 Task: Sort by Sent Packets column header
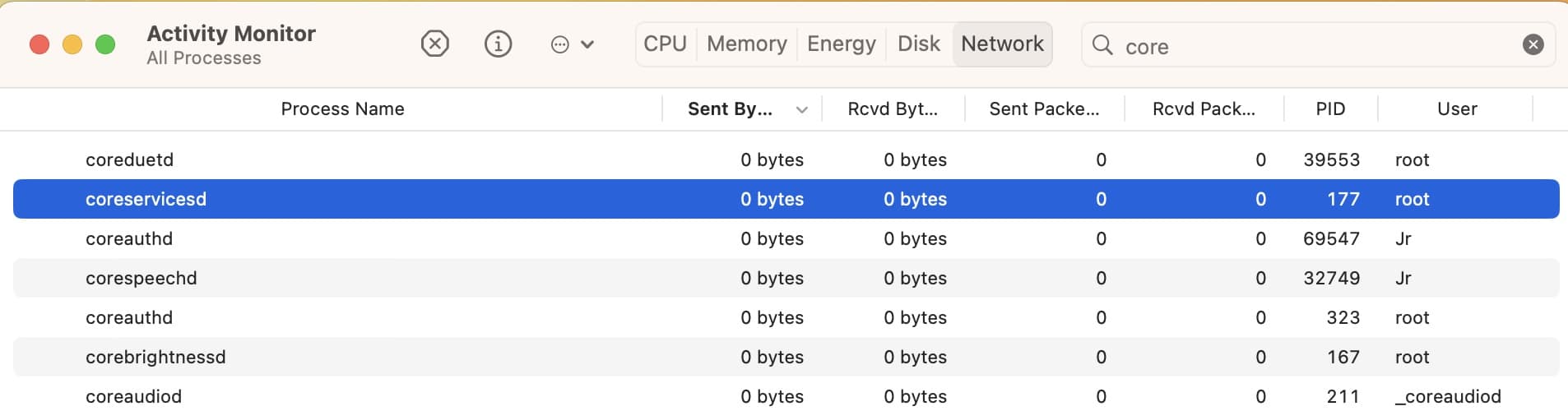[1044, 109]
